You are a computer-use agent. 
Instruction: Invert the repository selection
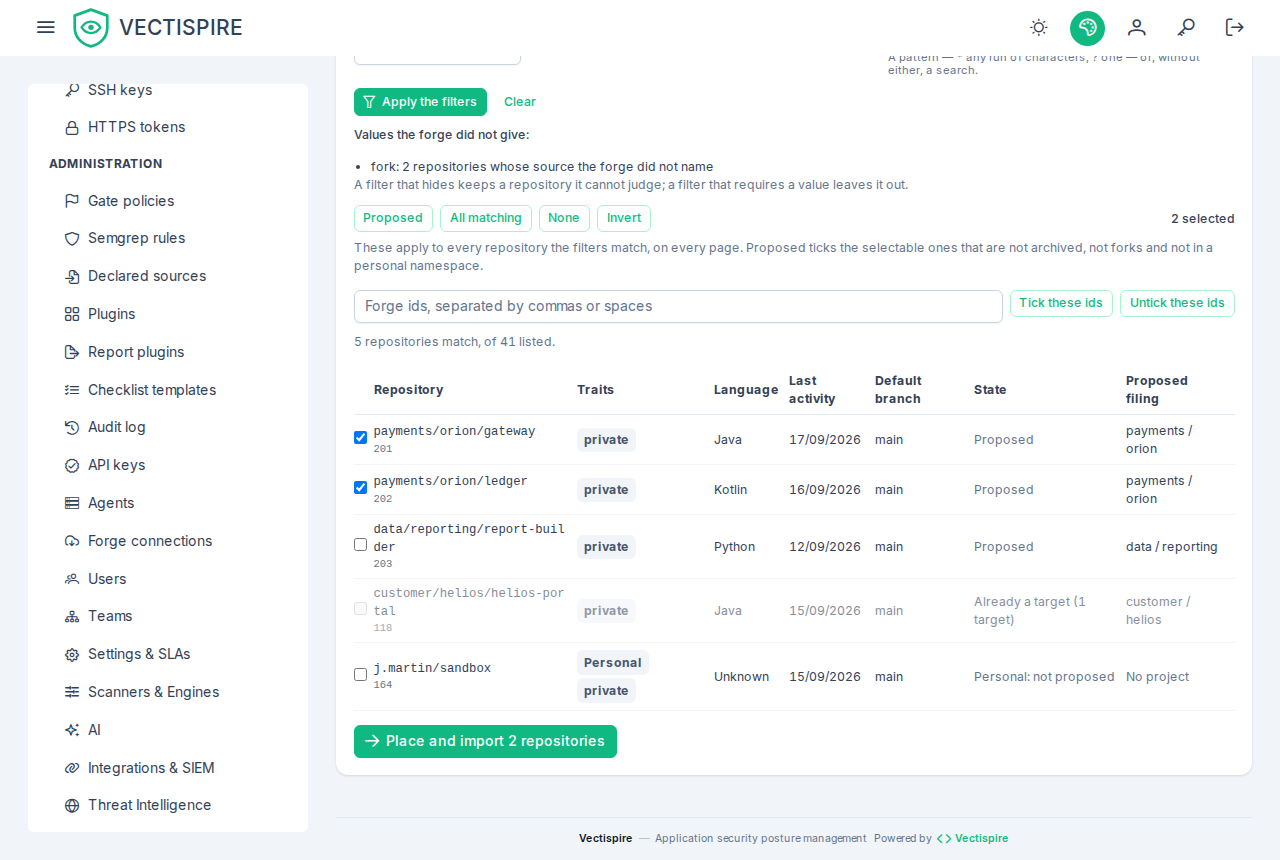click(x=624, y=218)
